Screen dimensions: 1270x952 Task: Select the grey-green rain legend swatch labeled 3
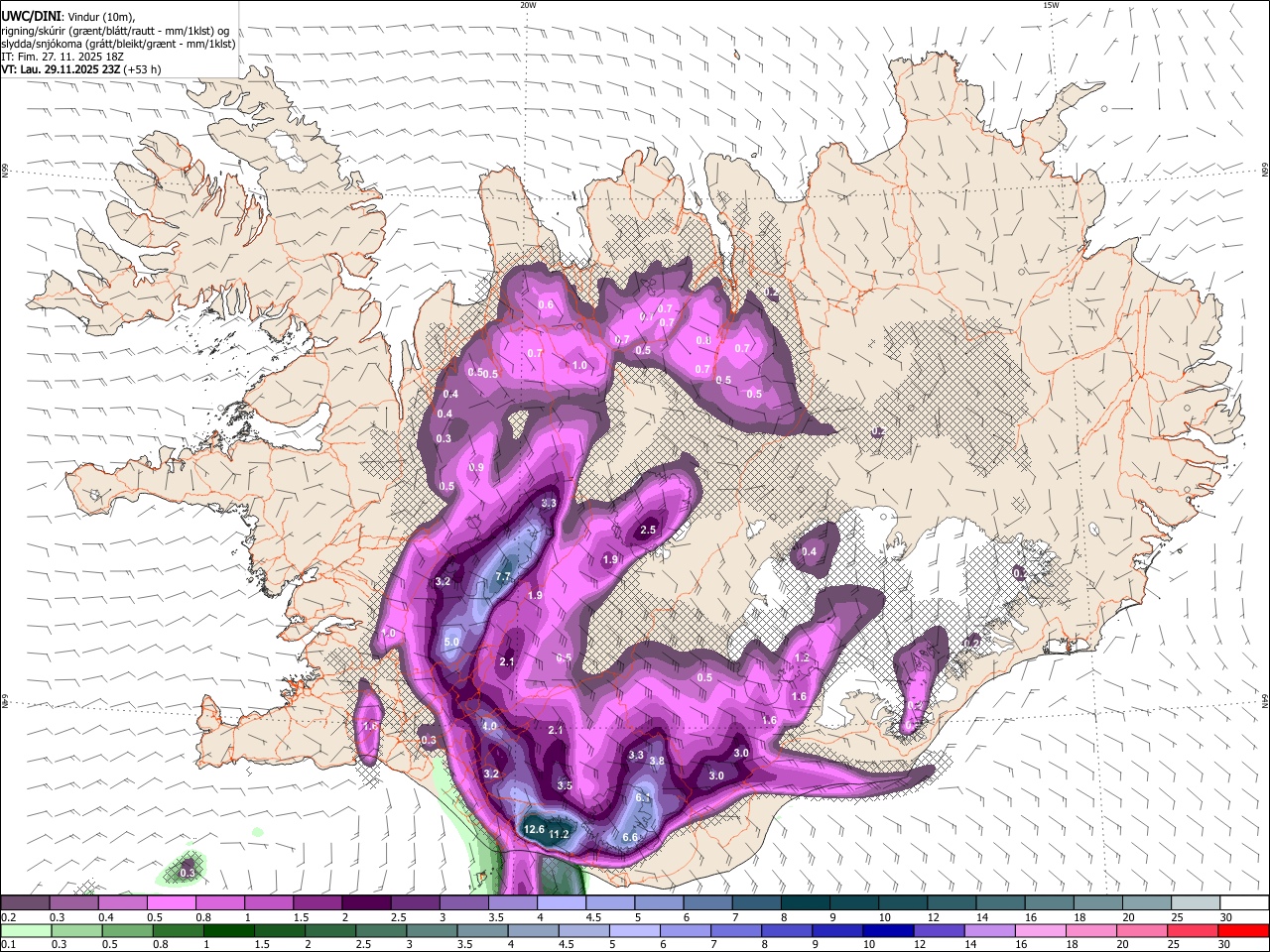(431, 930)
